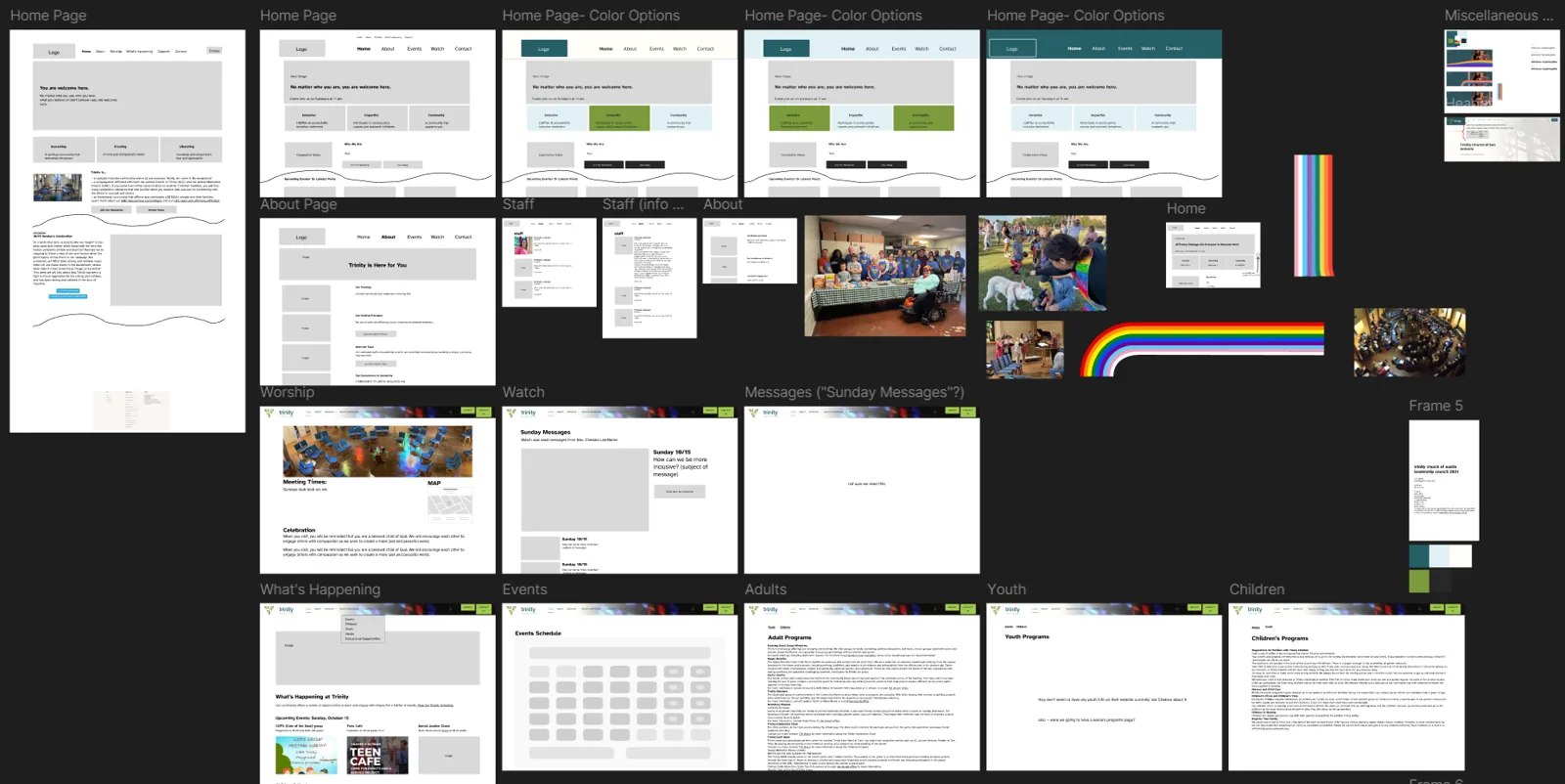Image resolution: width=1565 pixels, height=784 pixels.
Task: Select the 'About Page' frame label
Action: [298, 204]
